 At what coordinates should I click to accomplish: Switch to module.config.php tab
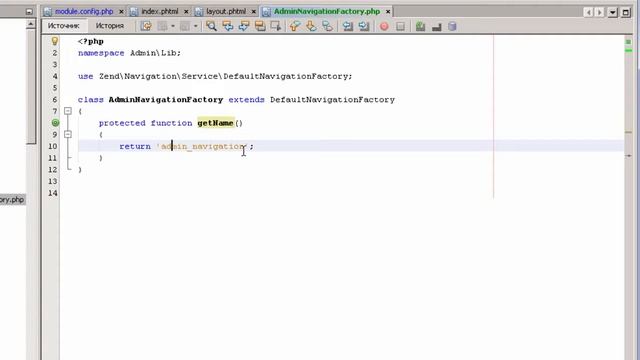point(84,11)
